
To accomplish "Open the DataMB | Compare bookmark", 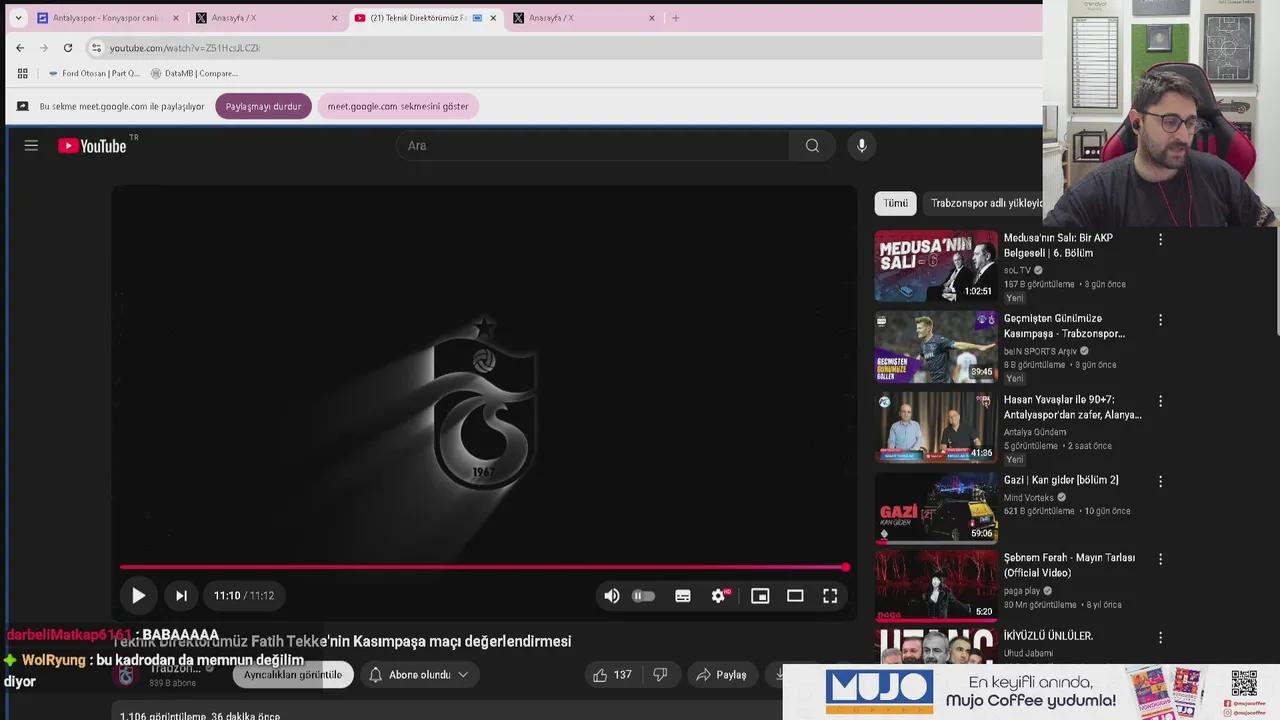I will (194, 73).
